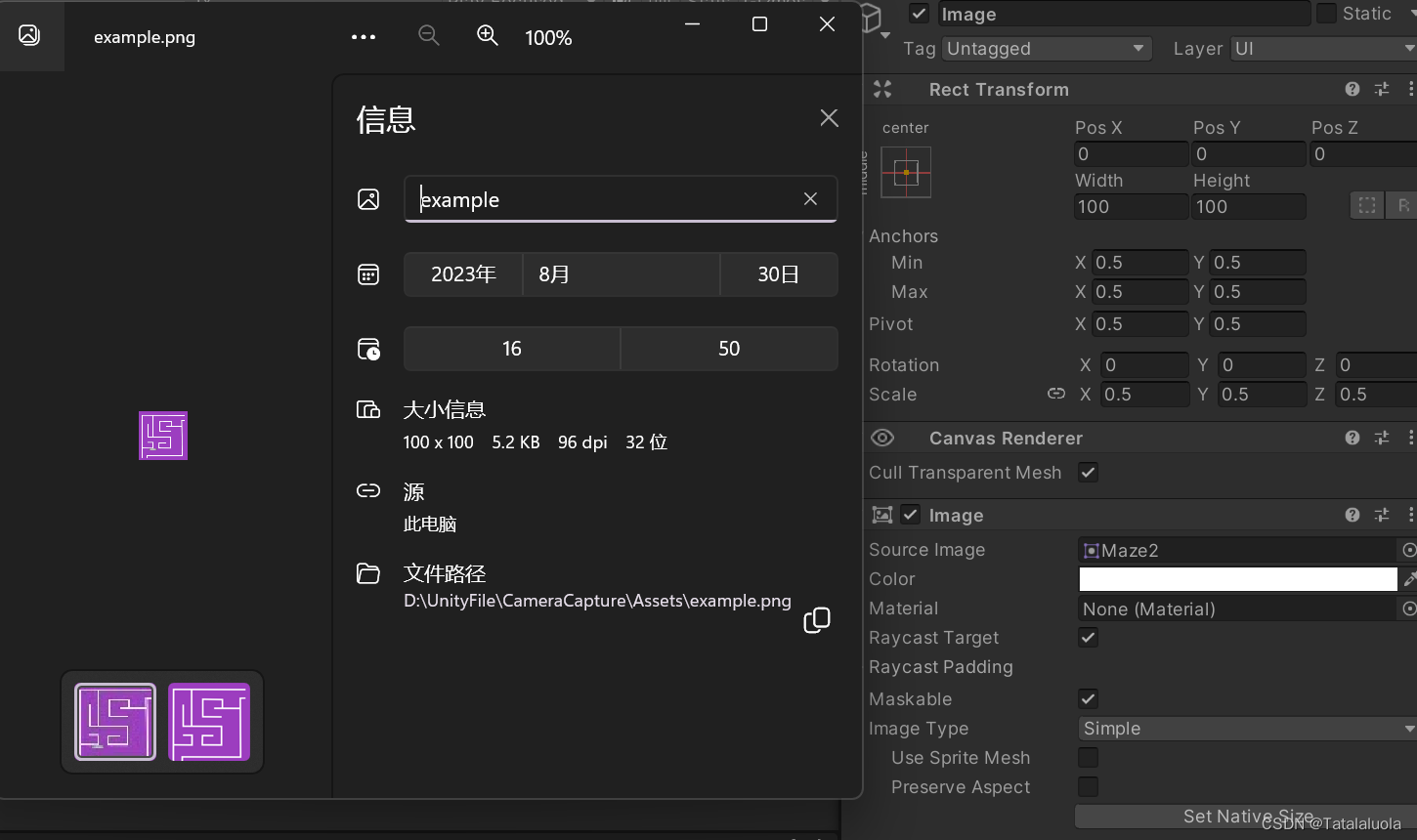
Task: Open the Layer UI dropdown
Action: (1323, 49)
